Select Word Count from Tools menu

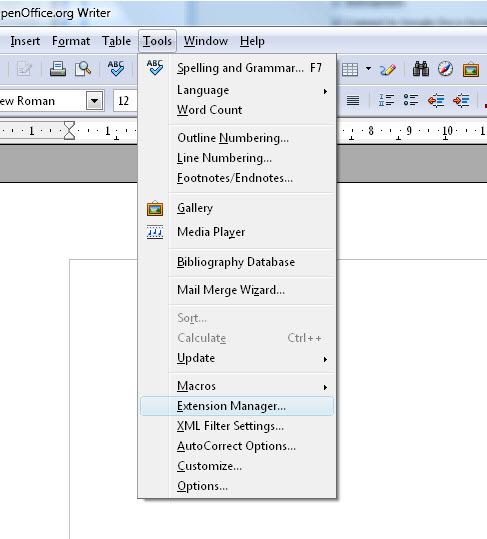[x=237, y=110]
